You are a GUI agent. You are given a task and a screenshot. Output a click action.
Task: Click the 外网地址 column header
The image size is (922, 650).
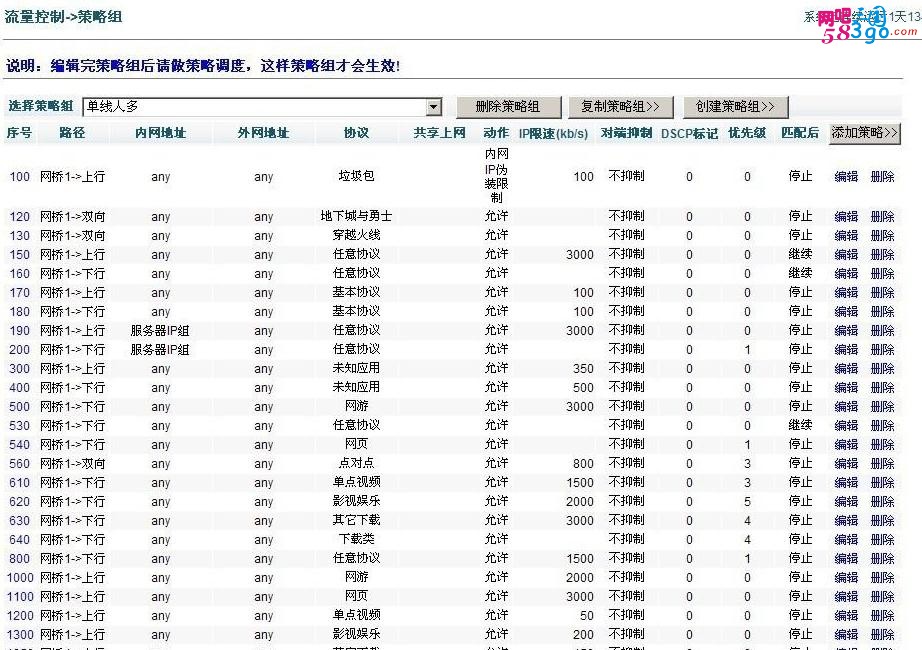click(263, 133)
